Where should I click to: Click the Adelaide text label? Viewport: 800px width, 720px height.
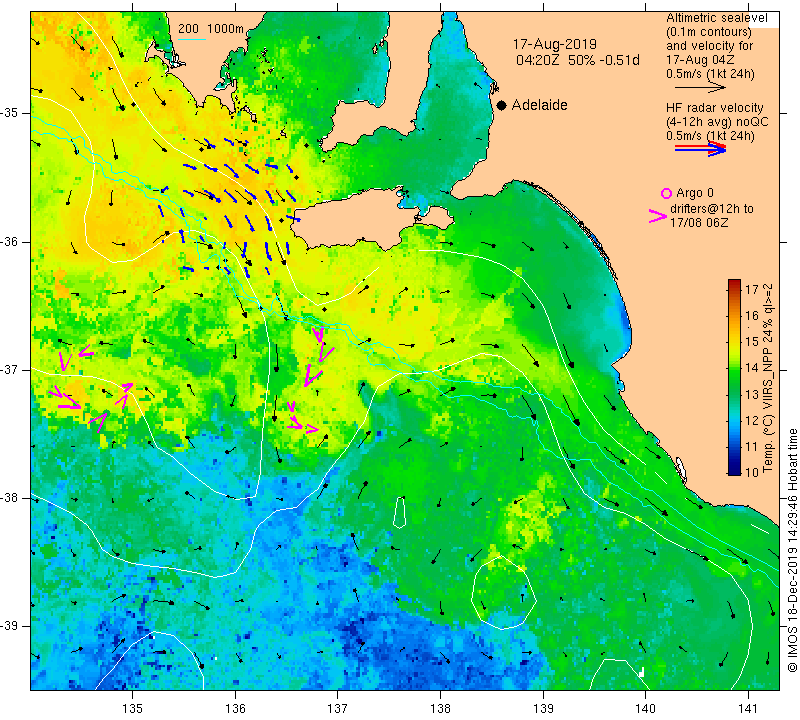pos(539,105)
